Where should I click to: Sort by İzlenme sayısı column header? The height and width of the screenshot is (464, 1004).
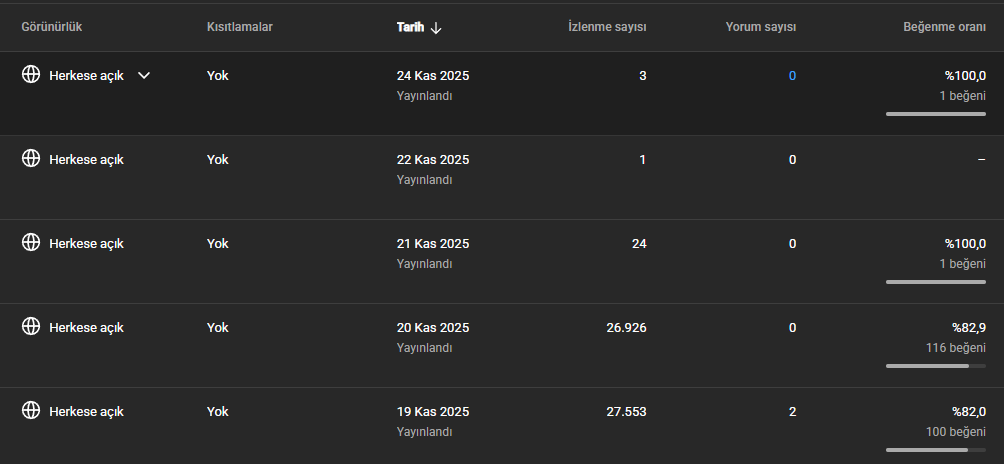tap(607, 27)
